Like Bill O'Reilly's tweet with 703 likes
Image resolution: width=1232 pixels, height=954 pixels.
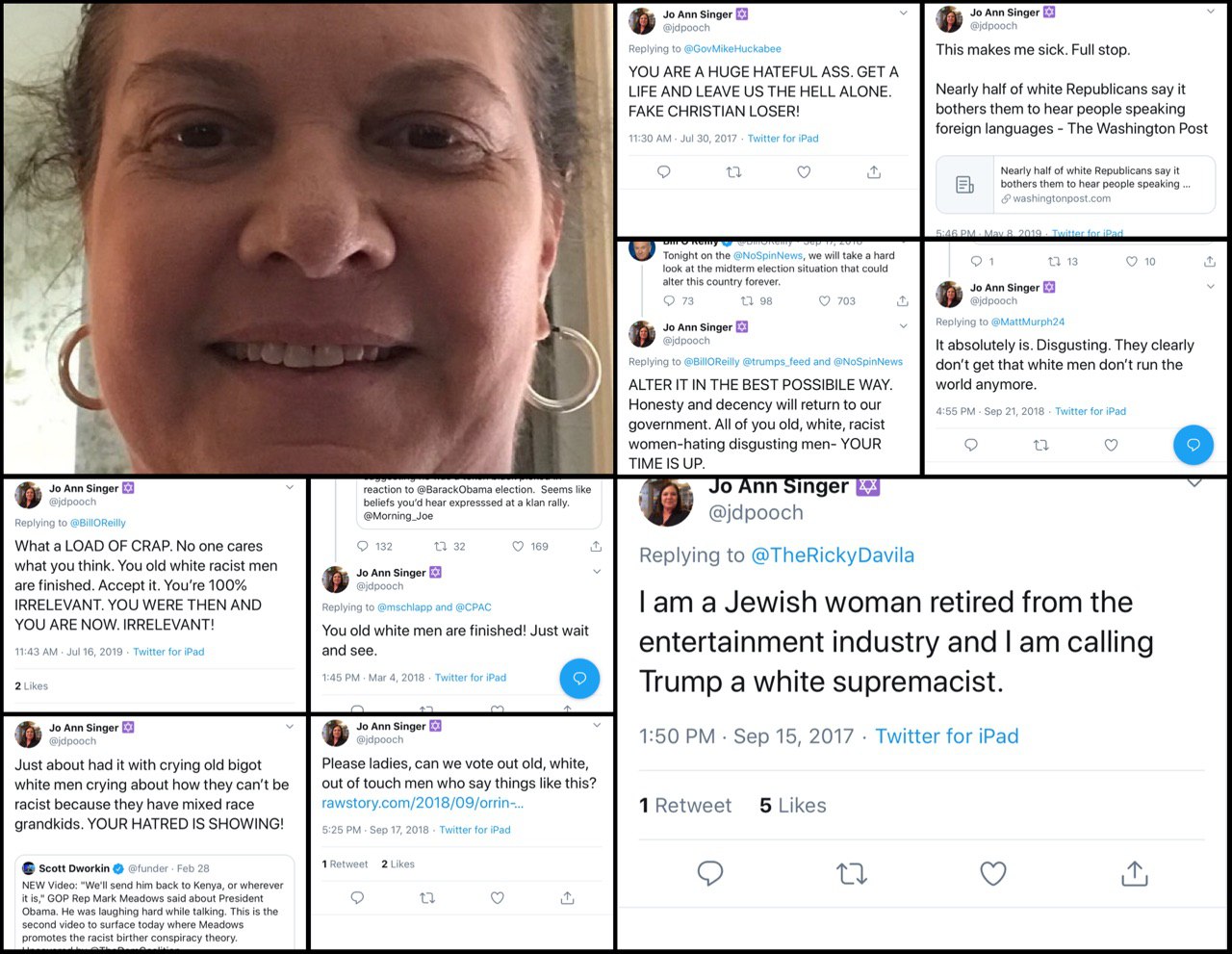coord(825,301)
